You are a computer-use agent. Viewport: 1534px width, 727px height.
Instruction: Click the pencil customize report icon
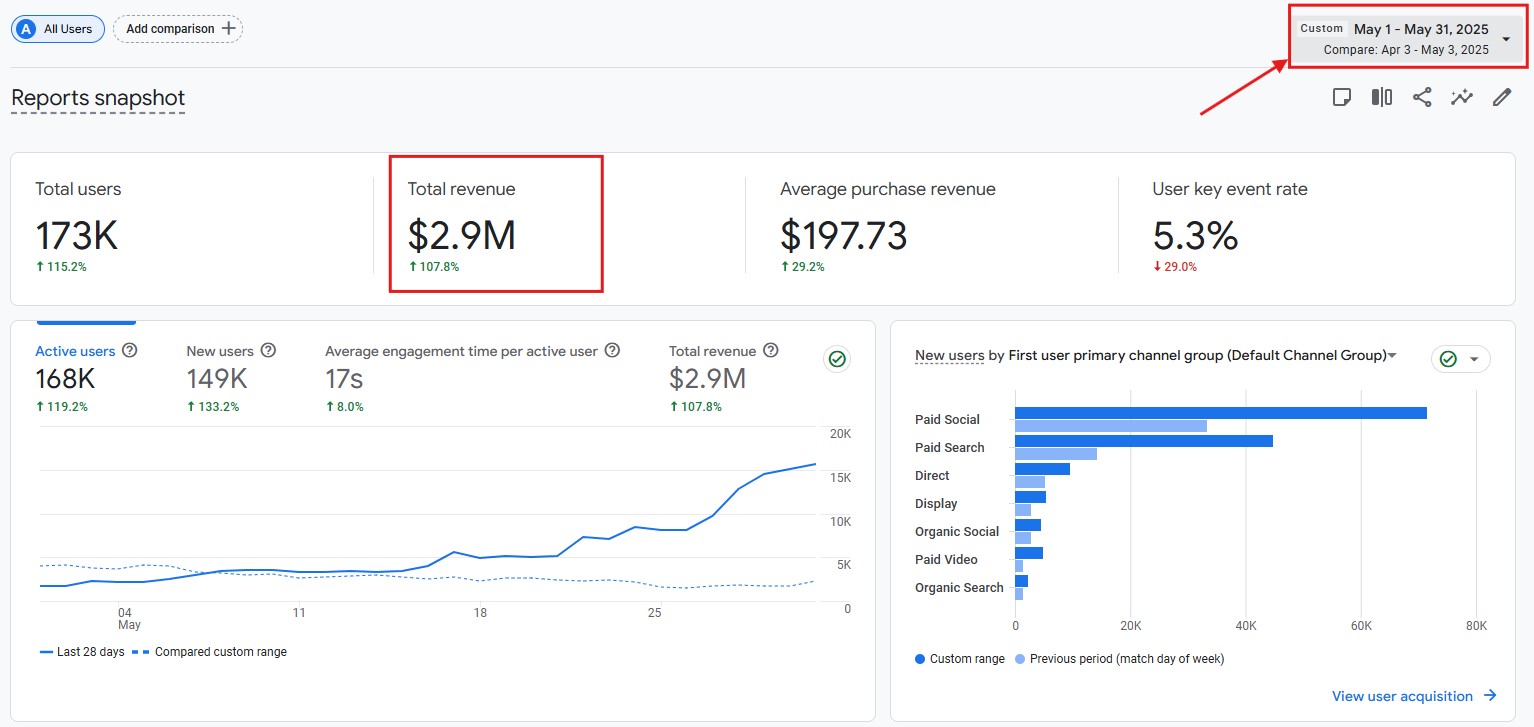coord(1502,97)
